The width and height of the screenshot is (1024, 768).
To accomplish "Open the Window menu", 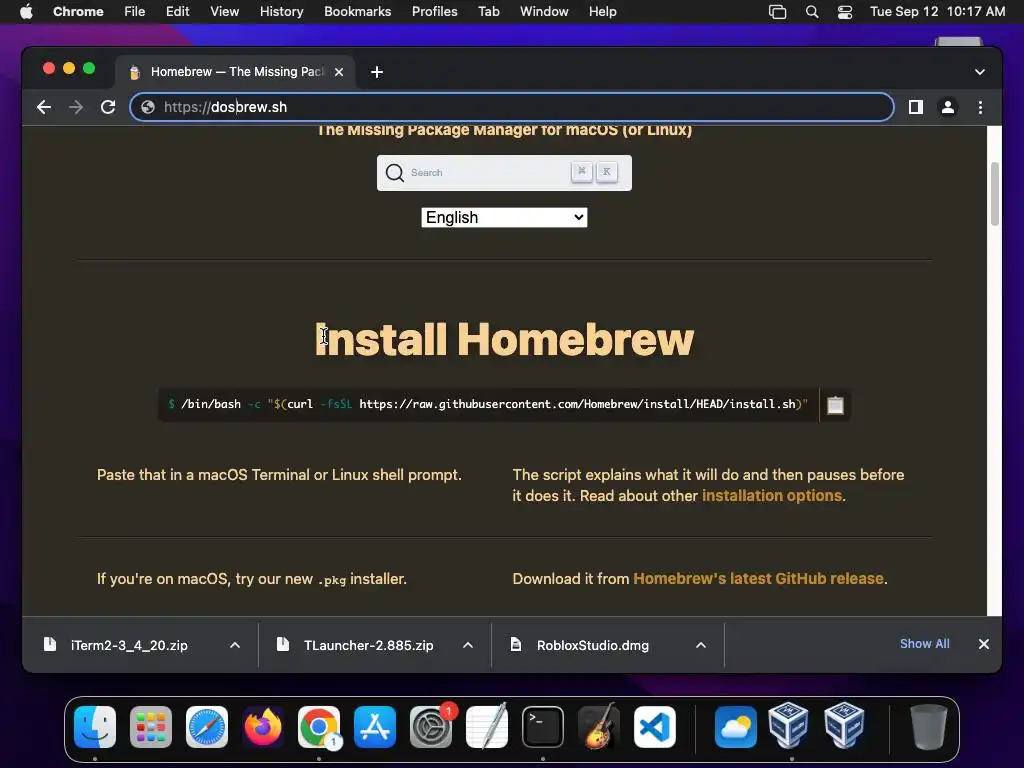I will 544,12.
